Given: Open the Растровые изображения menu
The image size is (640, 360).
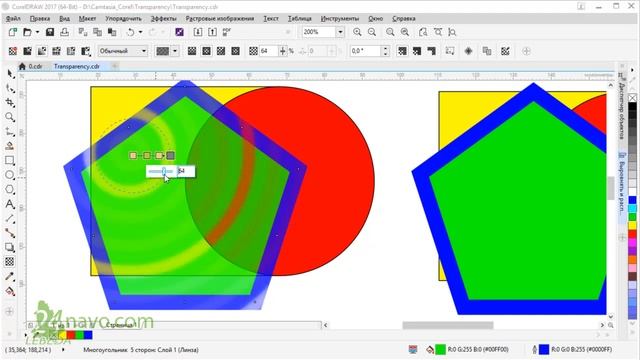Looking at the screenshot, I should pos(220,18).
